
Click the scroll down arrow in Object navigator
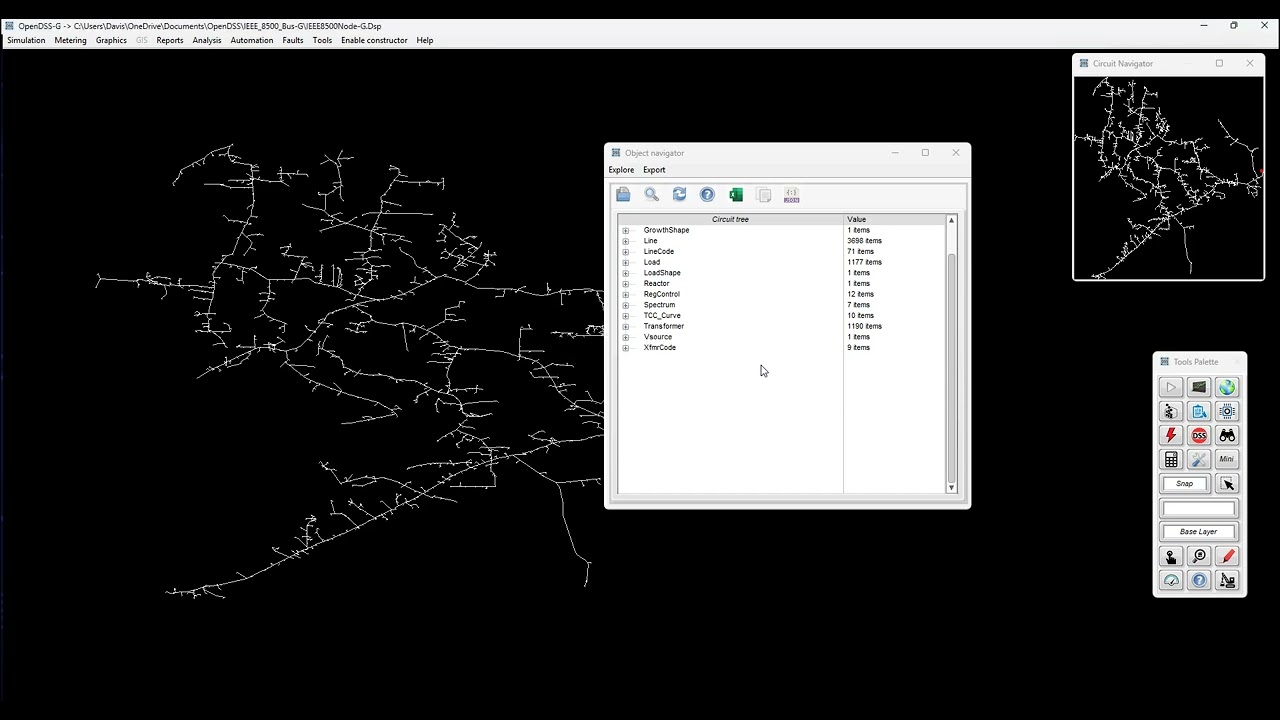click(951, 488)
